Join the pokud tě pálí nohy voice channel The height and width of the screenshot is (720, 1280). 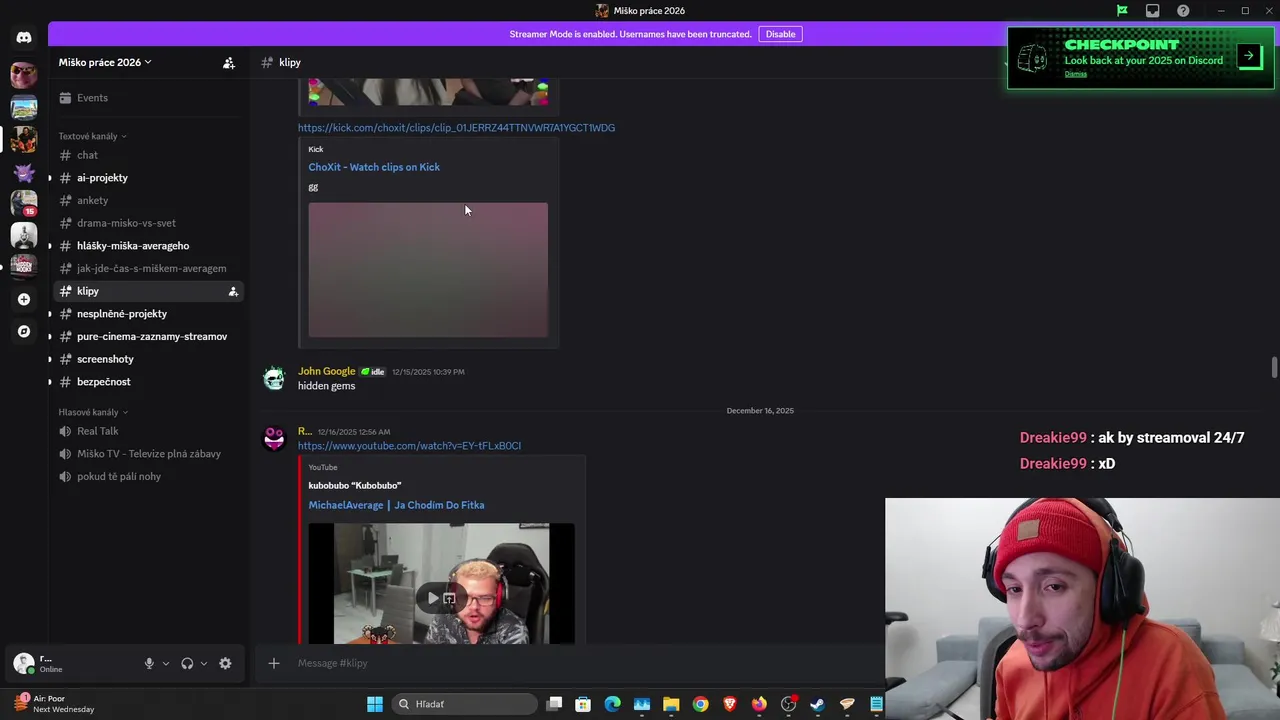point(148,477)
